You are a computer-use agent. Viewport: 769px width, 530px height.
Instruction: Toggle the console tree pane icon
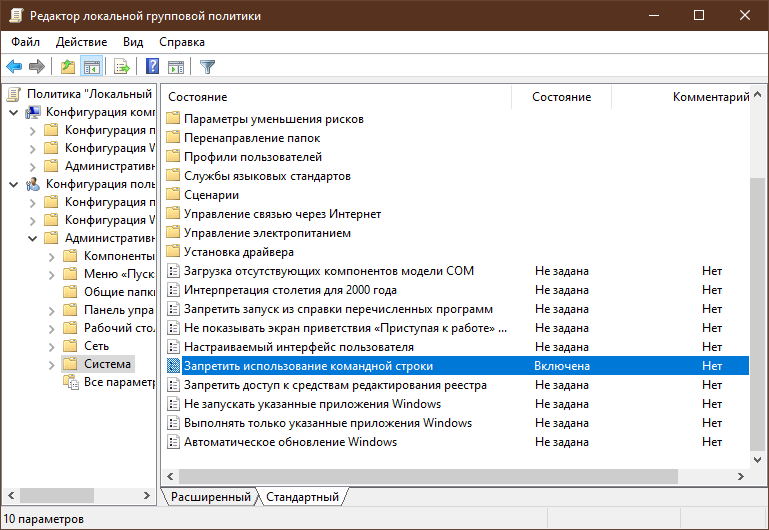pyautogui.click(x=92, y=66)
